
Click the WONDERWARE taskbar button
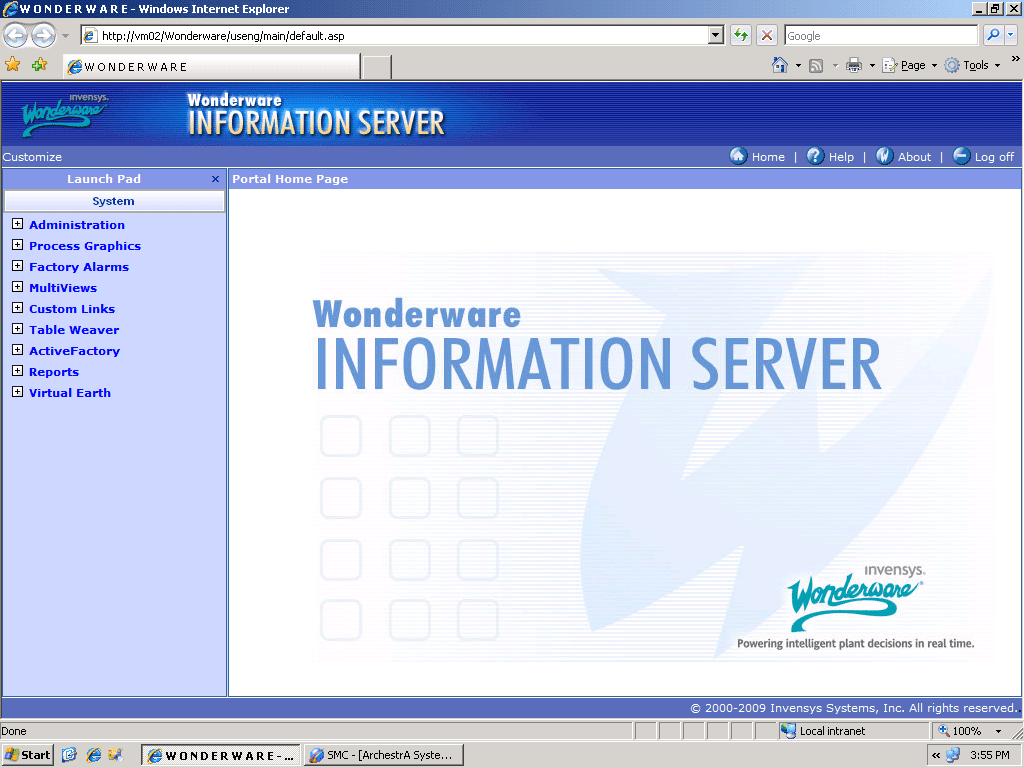click(221, 755)
